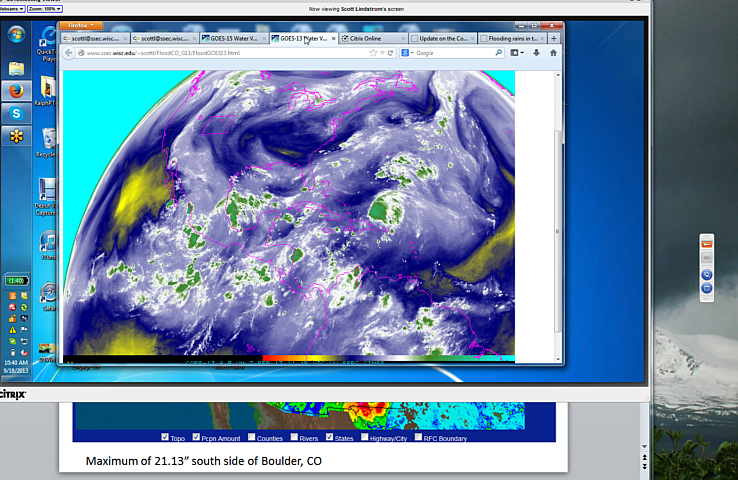Click the Windows Start orb
This screenshot has height=480, width=738.
pyautogui.click(x=16, y=34)
